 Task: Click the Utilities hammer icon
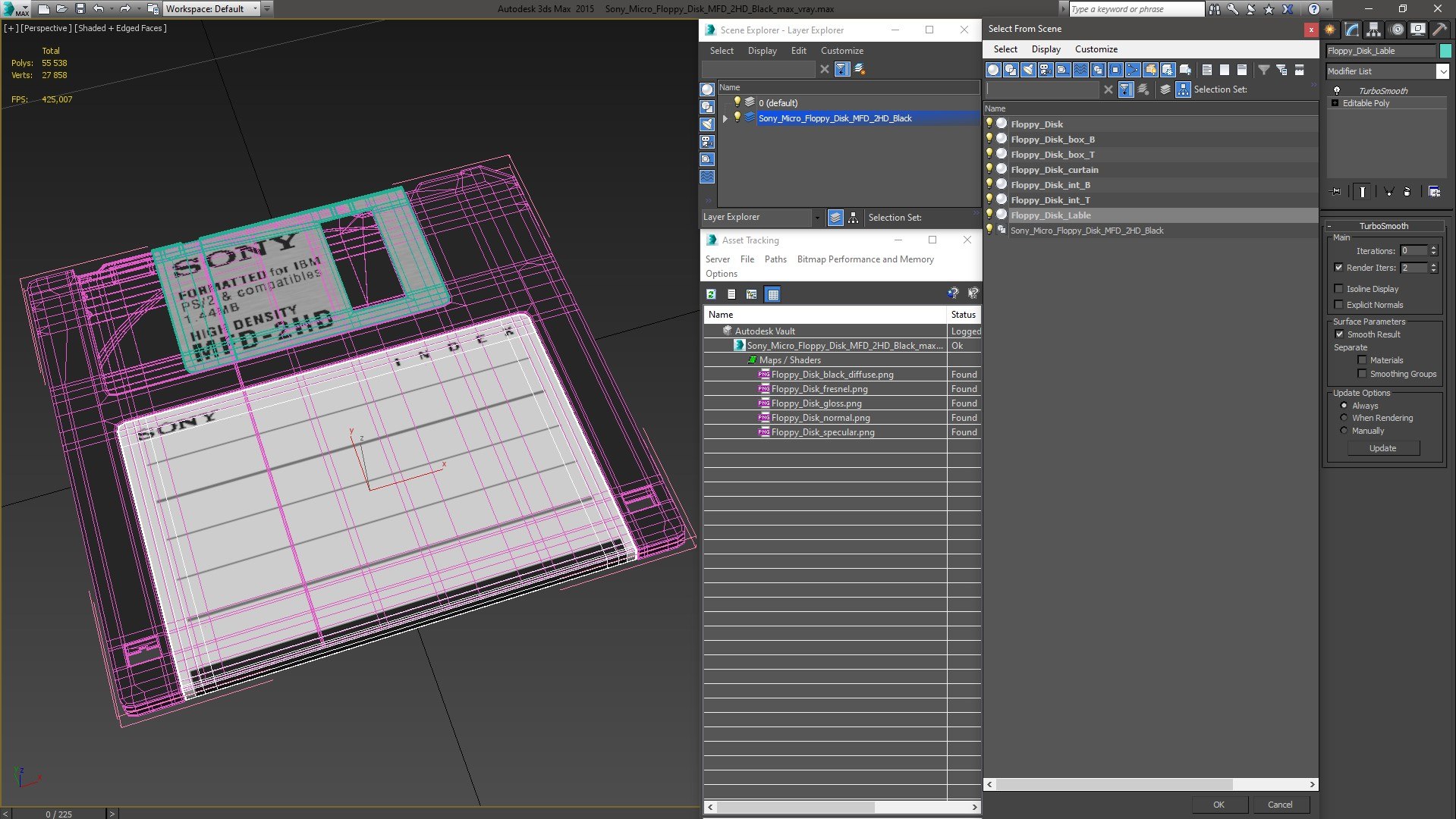click(1439, 30)
